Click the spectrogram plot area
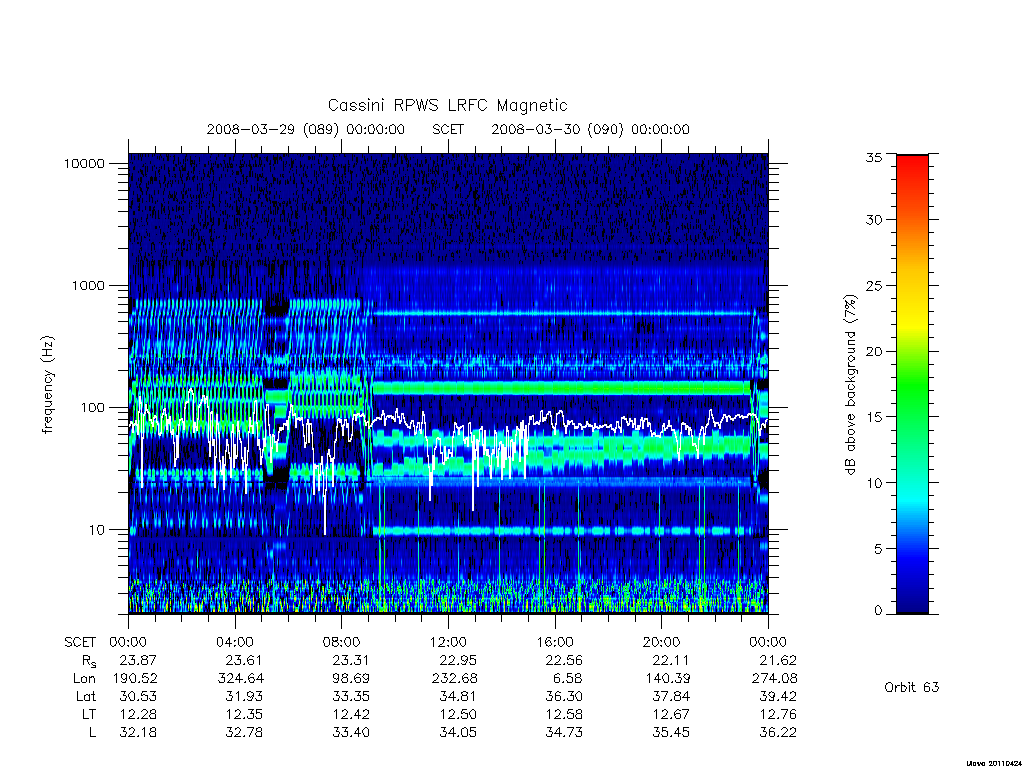1024x768 pixels. 448,383
